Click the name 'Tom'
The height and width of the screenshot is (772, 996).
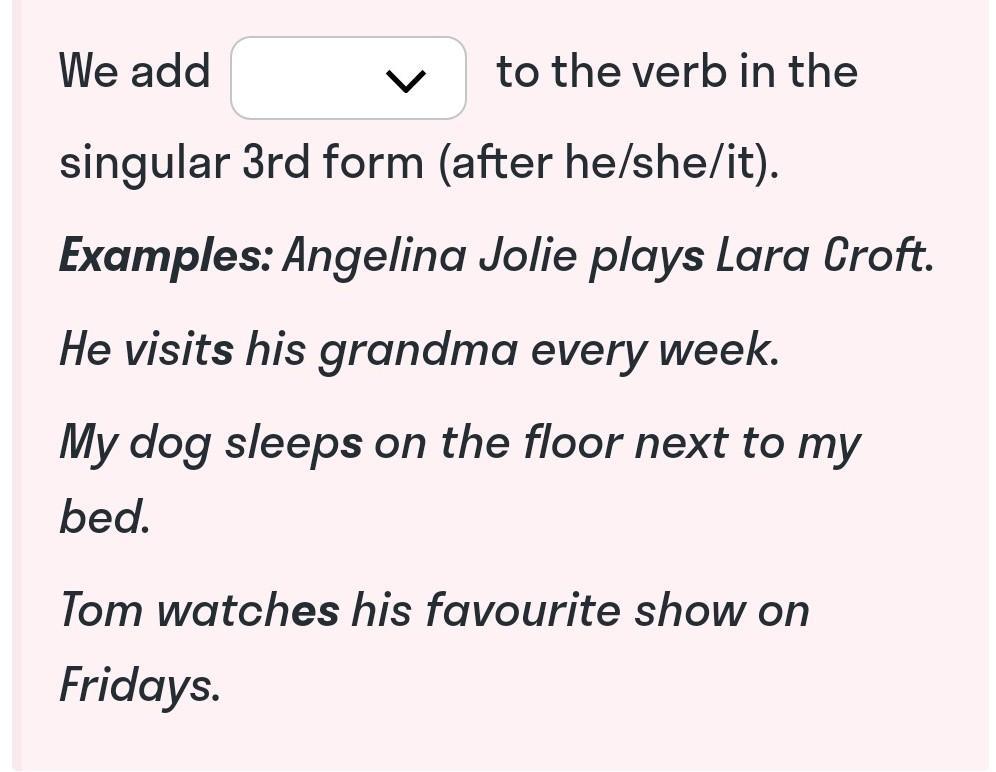pyautogui.click(x=101, y=611)
